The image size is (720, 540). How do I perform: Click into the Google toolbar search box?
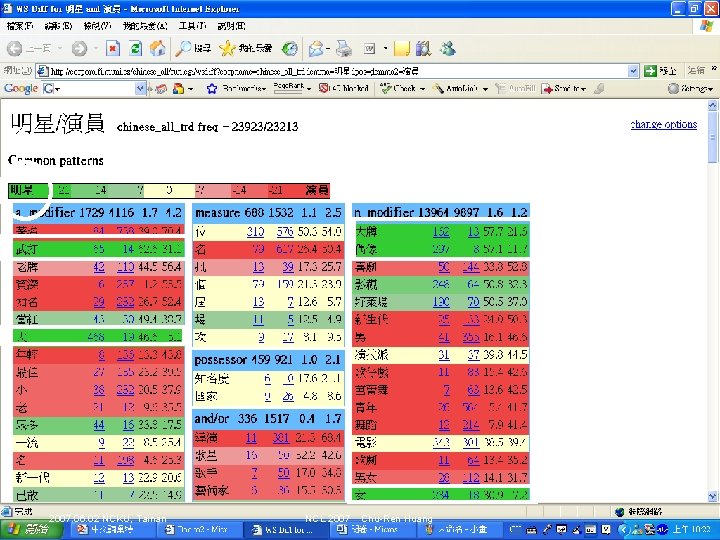pyautogui.click(x=94, y=89)
